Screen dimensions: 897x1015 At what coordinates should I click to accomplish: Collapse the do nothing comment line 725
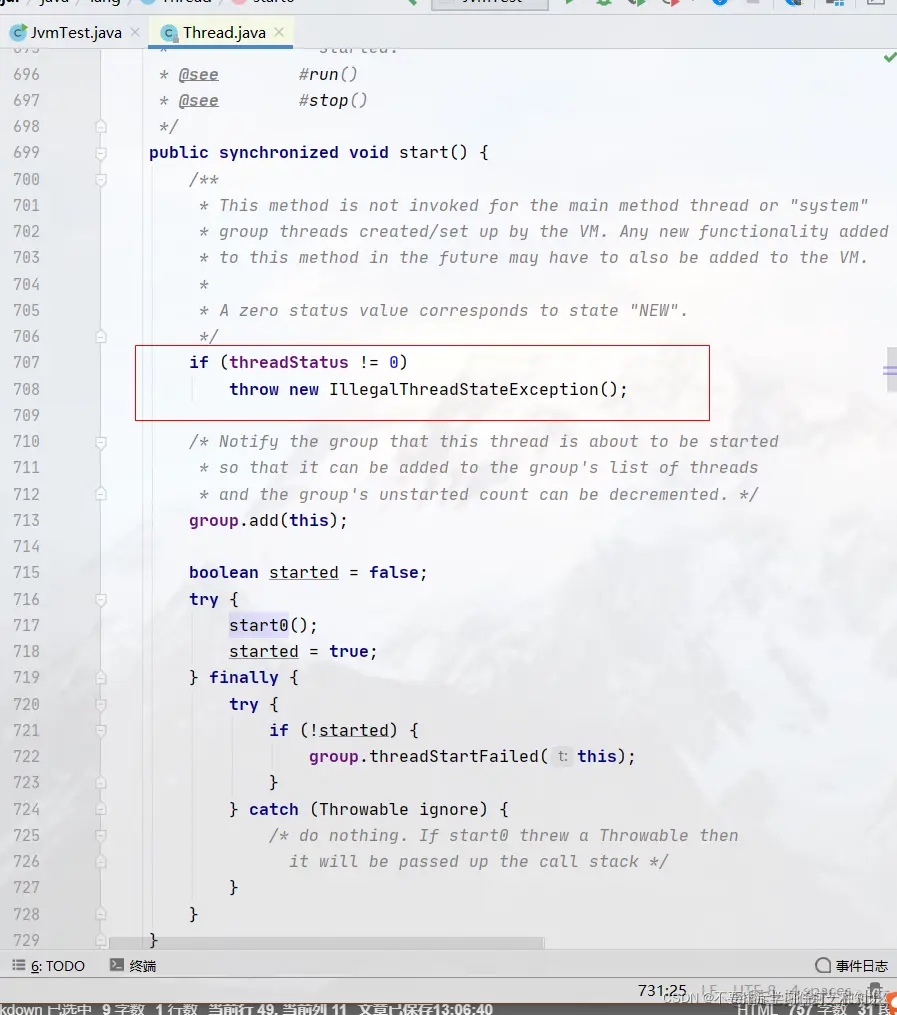101,836
